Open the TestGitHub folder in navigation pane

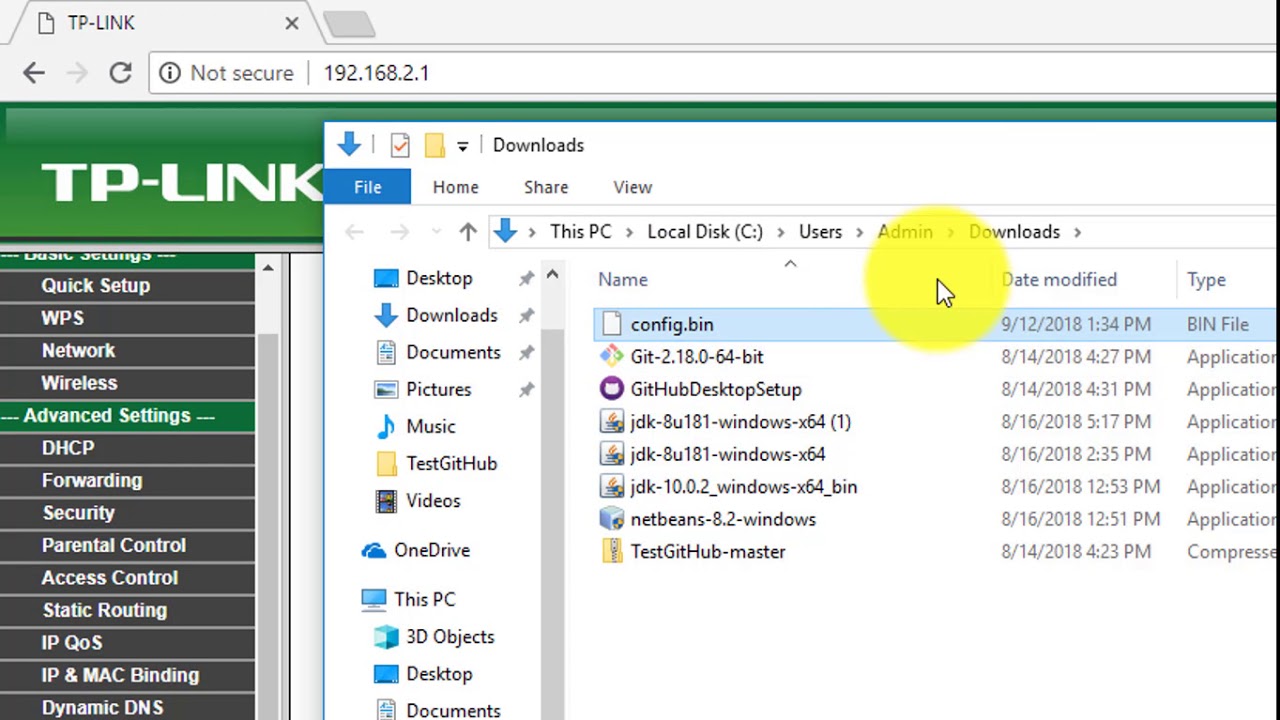[x=451, y=463]
